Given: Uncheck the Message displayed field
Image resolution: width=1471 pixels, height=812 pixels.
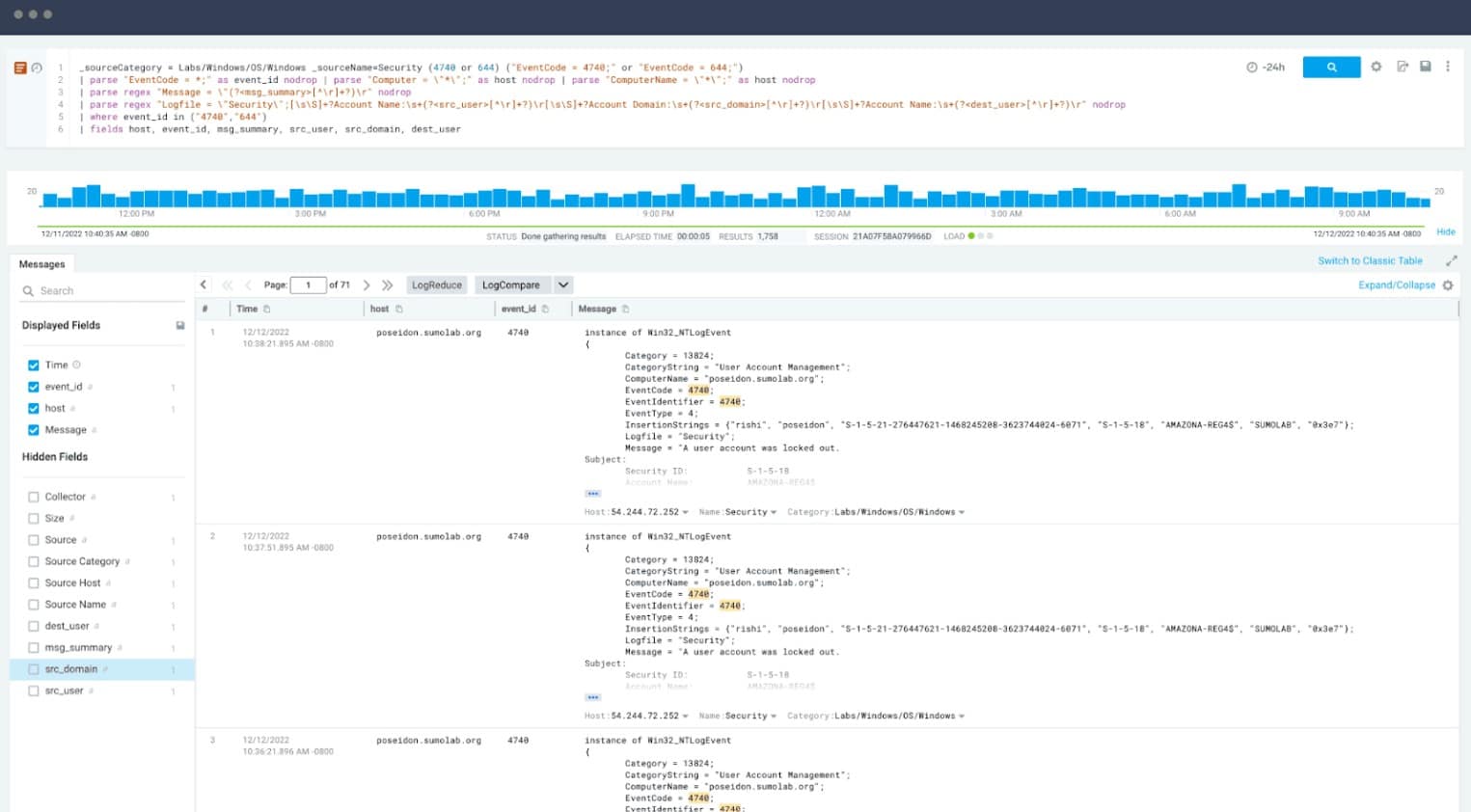Looking at the screenshot, I should coord(34,429).
